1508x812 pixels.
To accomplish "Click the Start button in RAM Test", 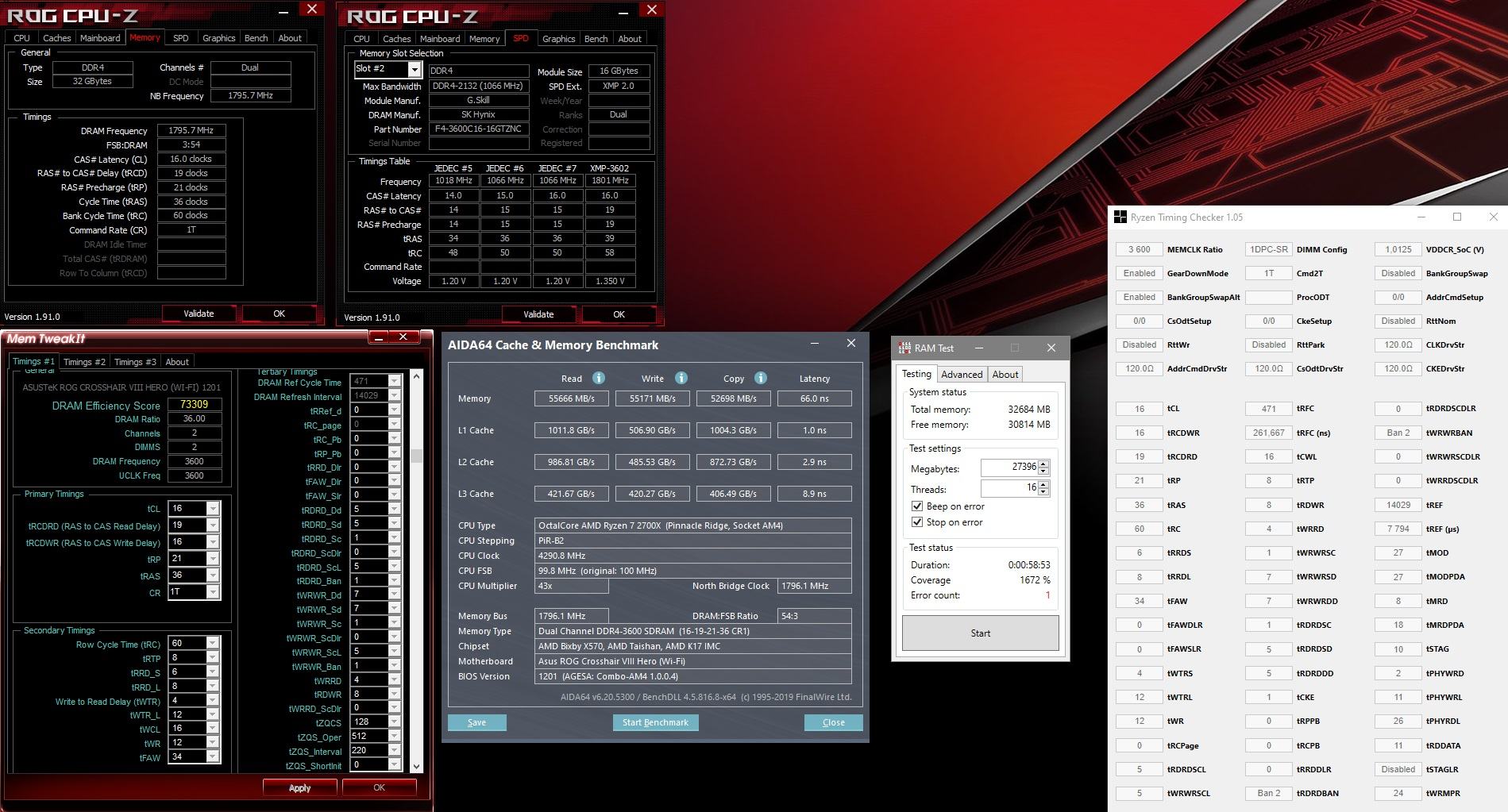I will tap(980, 633).
